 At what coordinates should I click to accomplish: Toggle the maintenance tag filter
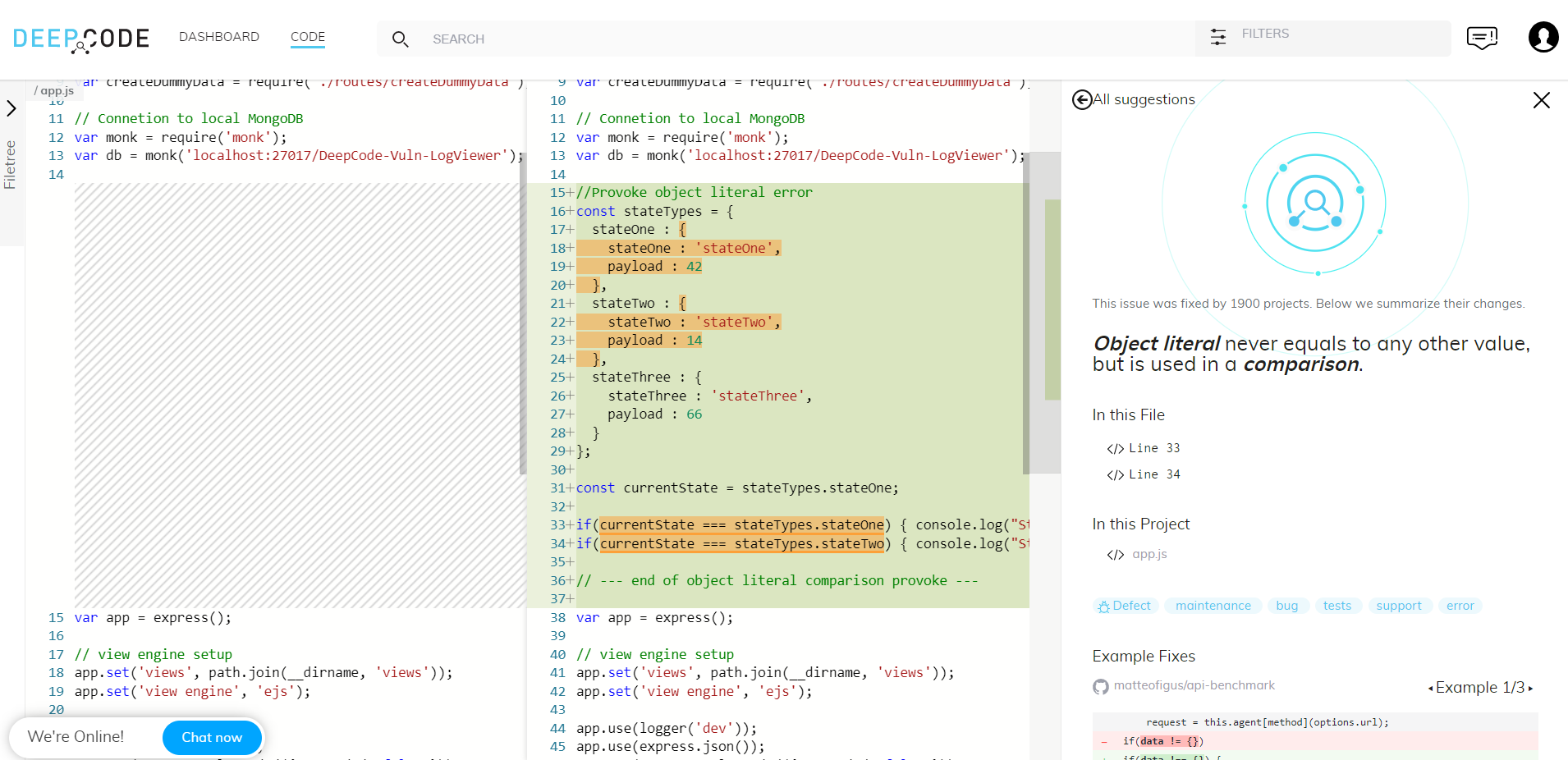1213,606
